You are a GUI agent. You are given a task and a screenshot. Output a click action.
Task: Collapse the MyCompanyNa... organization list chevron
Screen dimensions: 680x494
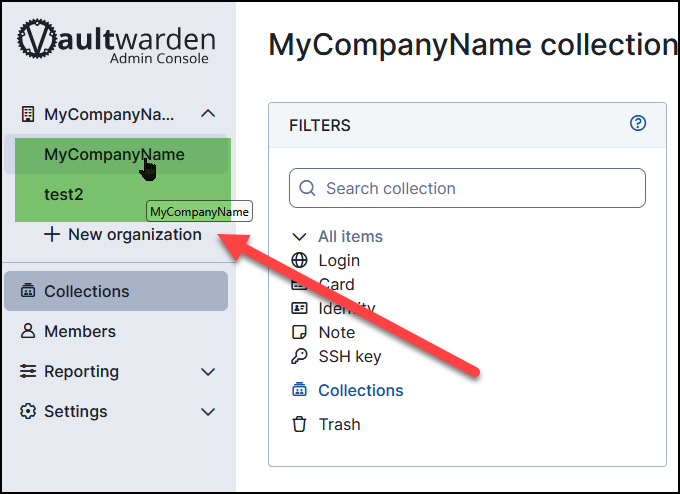click(208, 115)
